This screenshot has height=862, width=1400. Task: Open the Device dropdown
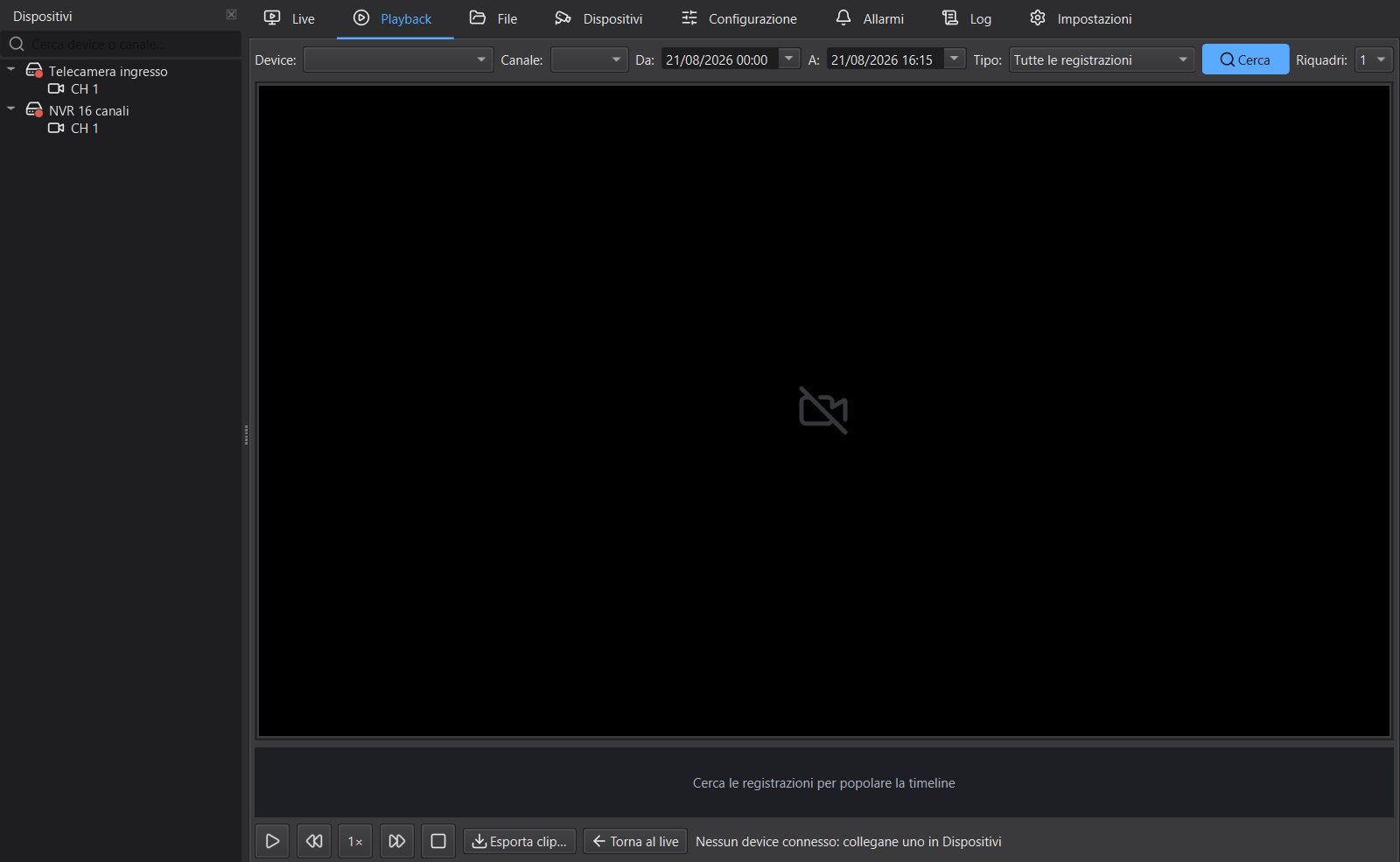pyautogui.click(x=398, y=60)
